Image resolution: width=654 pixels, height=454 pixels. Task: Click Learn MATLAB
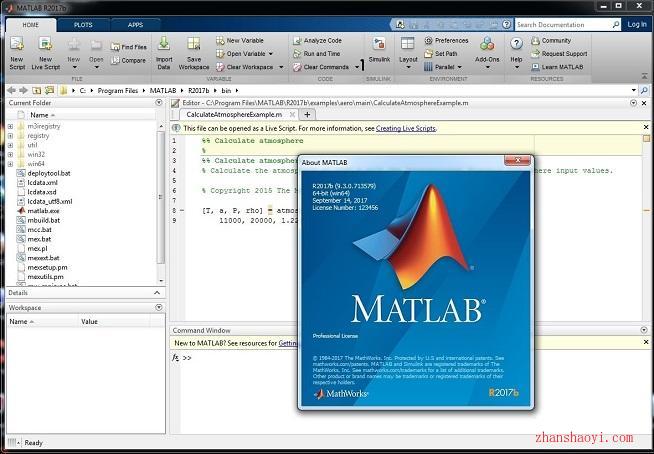click(x=557, y=67)
